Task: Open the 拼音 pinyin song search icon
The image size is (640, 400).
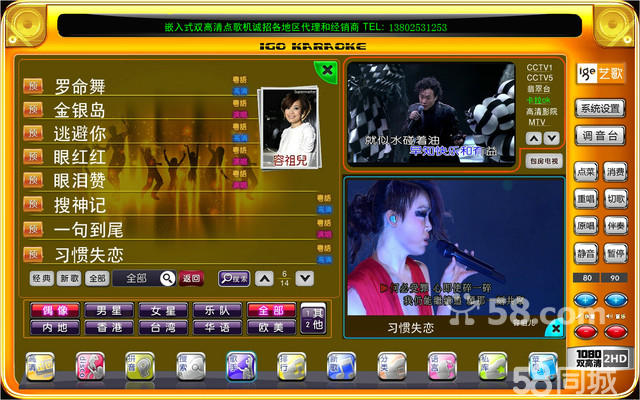Action: tap(139, 367)
